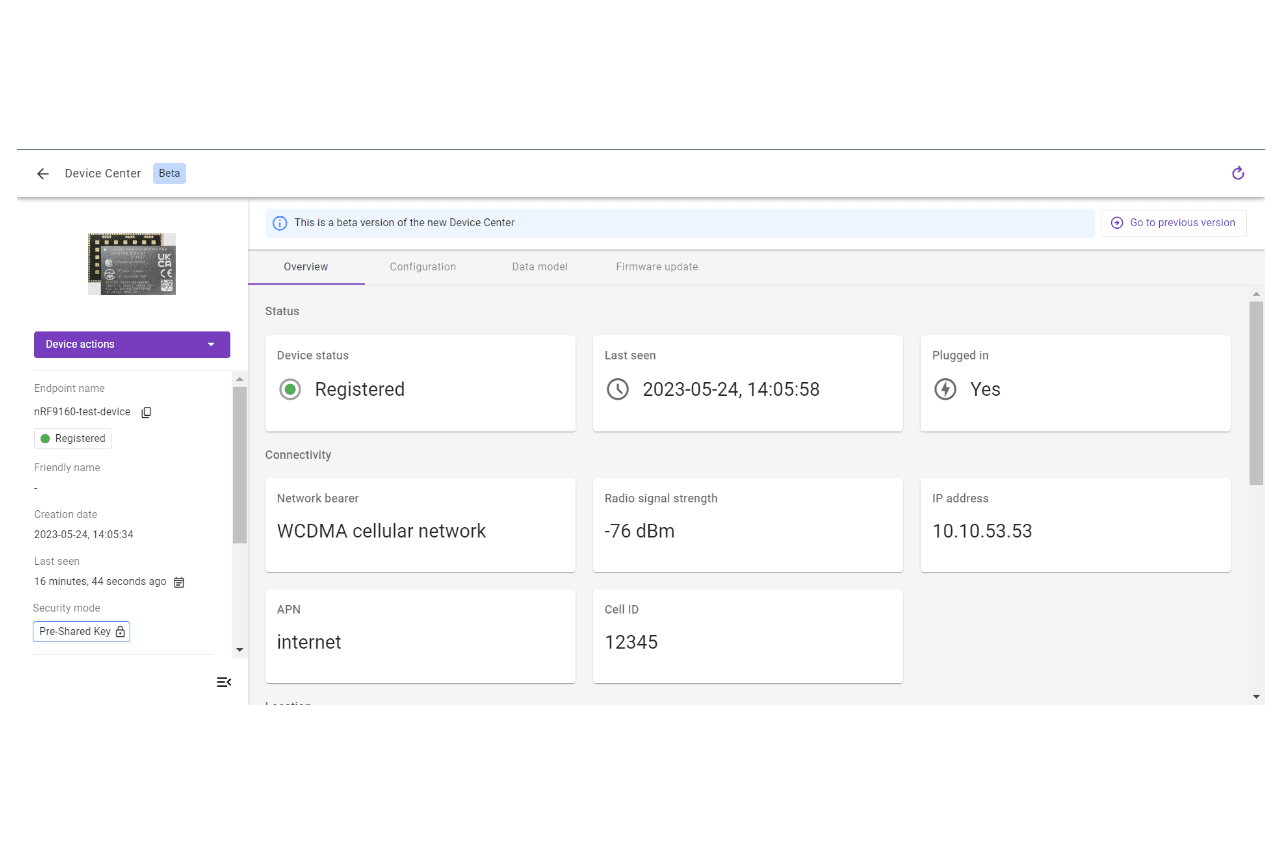This screenshot has width=1282, height=854.
Task: Click the main content vertical scrollbar
Action: point(1256,394)
